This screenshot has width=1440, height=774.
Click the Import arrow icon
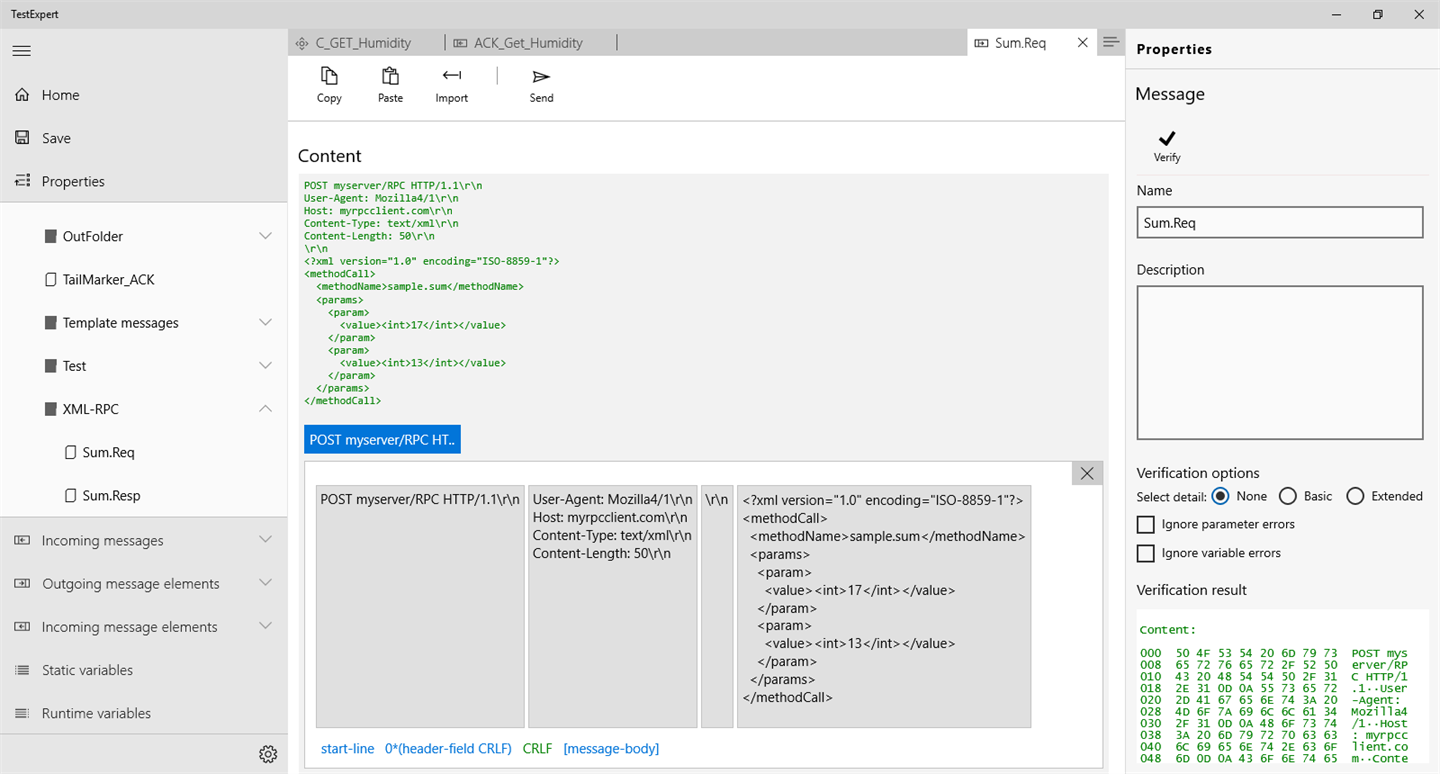tap(451, 76)
